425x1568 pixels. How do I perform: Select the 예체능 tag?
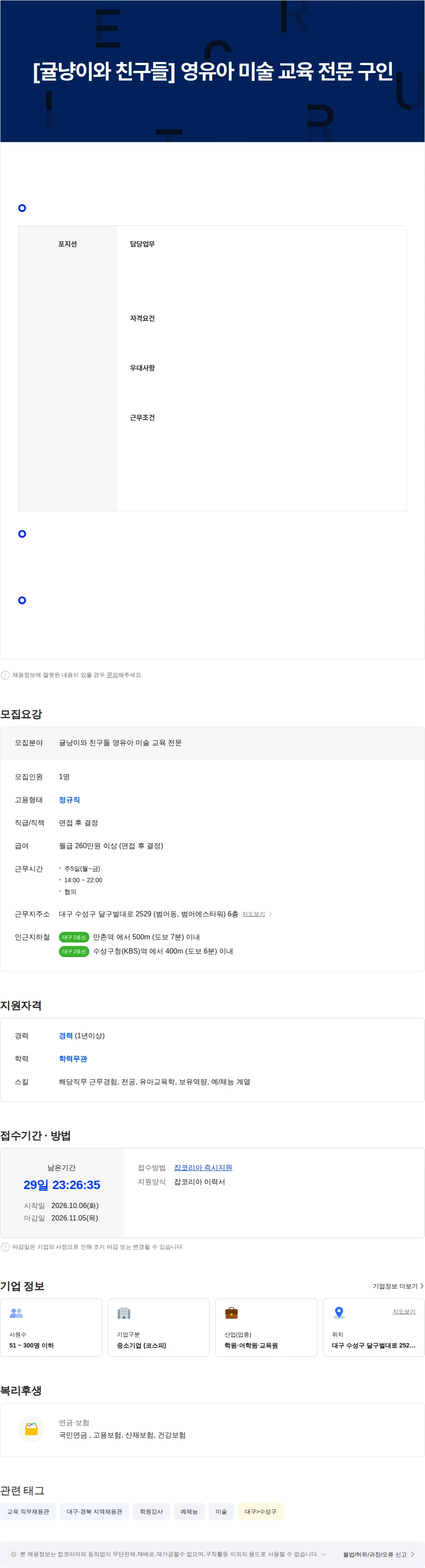click(189, 1511)
